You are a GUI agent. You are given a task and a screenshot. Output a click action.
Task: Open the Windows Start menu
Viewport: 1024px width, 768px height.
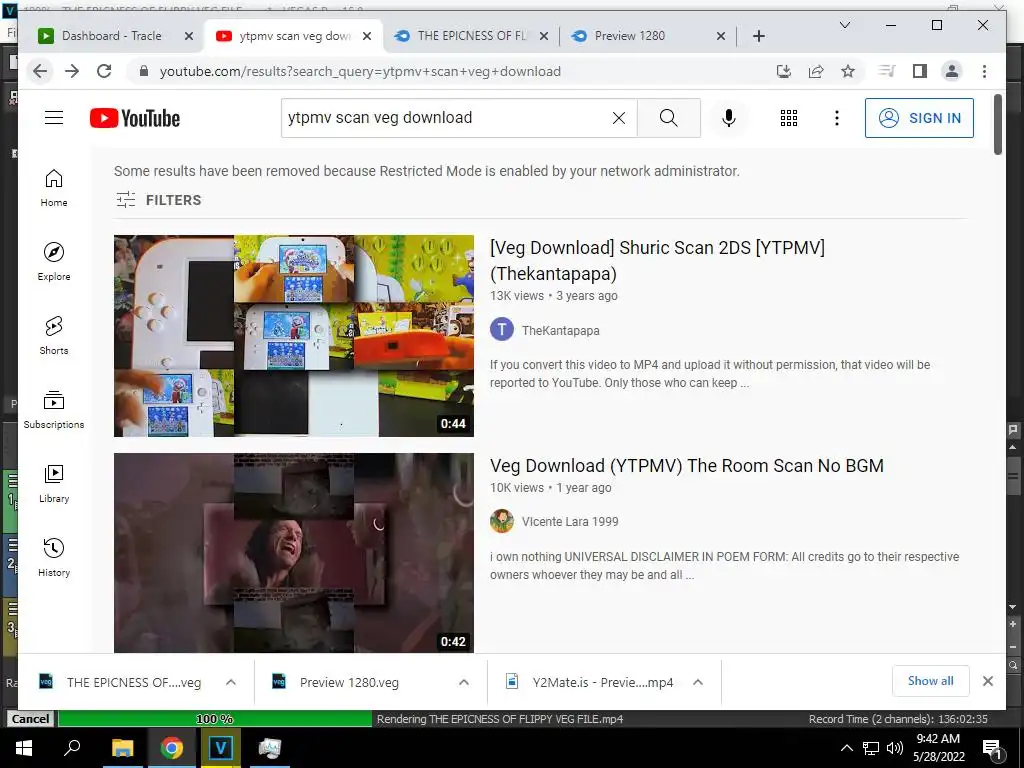[24, 748]
